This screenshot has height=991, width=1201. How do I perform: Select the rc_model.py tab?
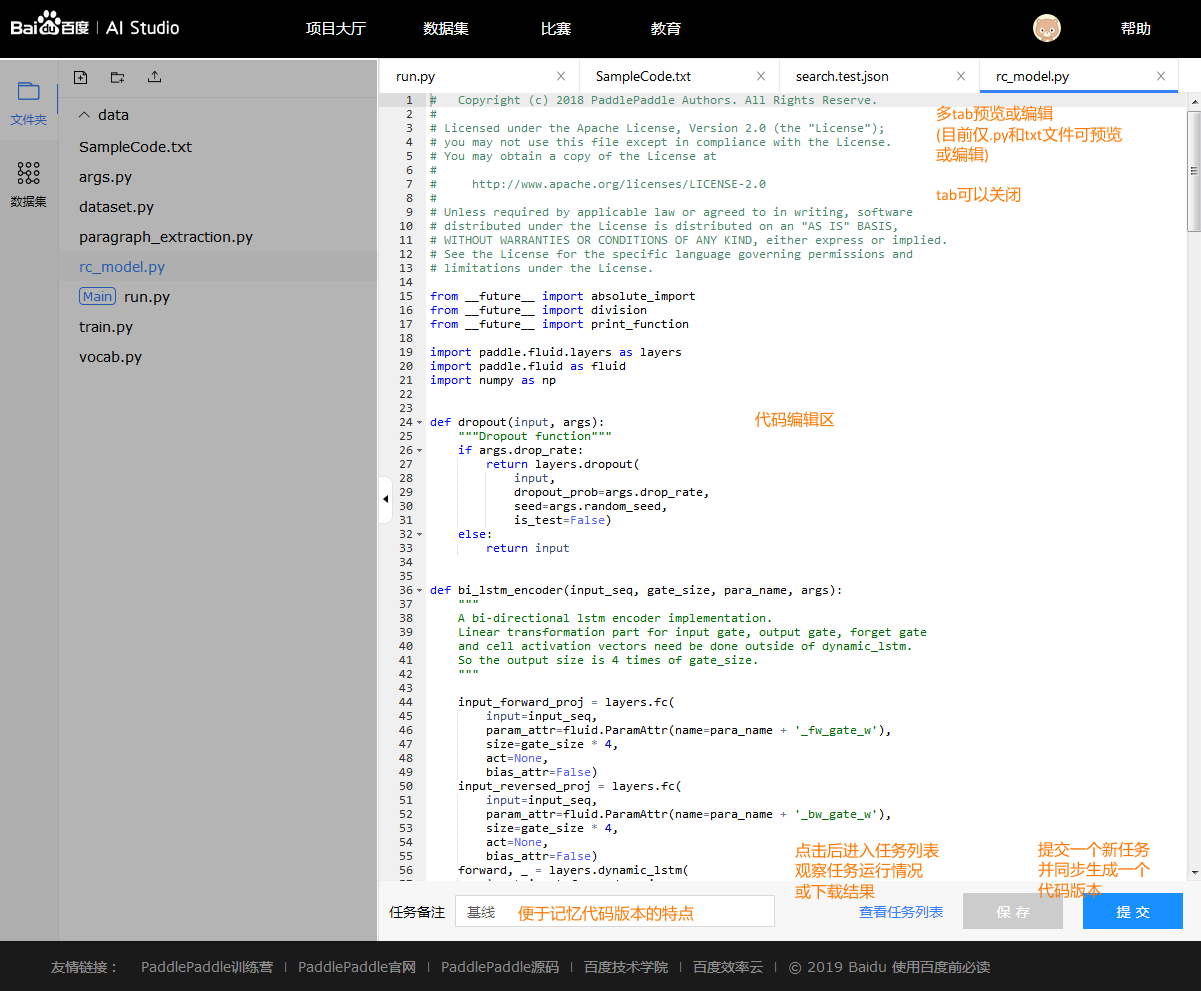[1032, 76]
